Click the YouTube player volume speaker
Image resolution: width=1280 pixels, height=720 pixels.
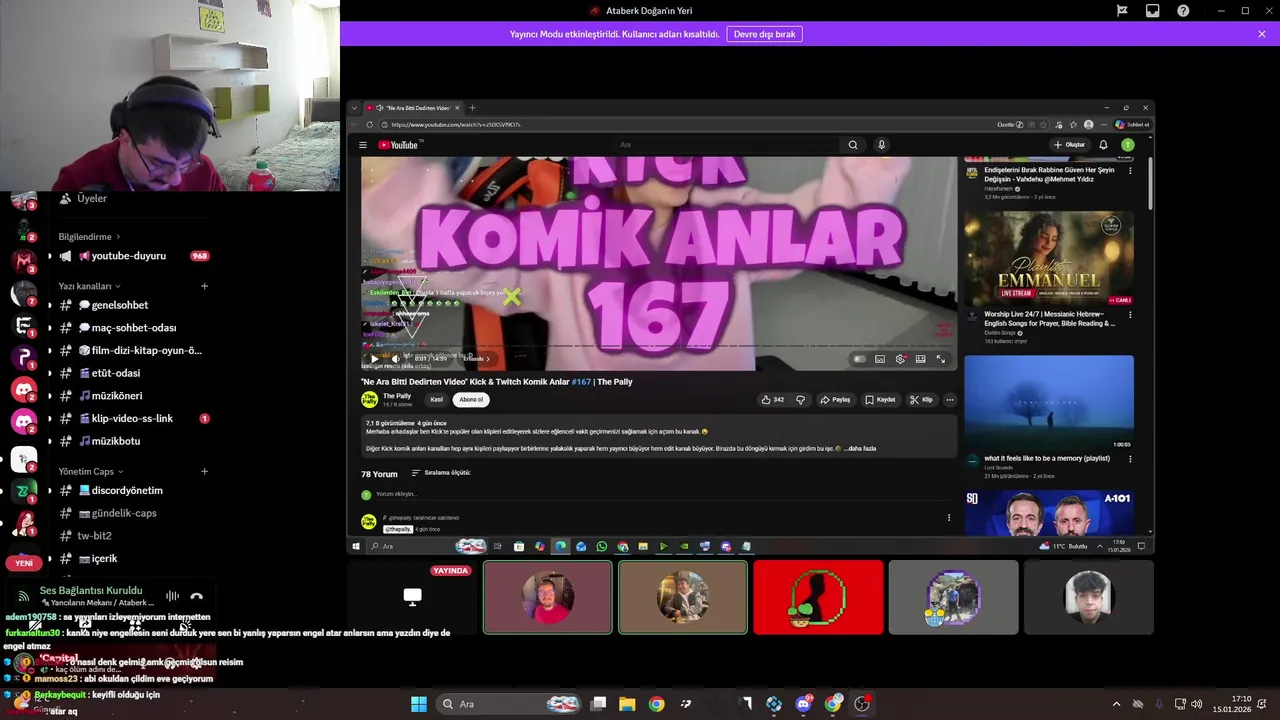395,359
